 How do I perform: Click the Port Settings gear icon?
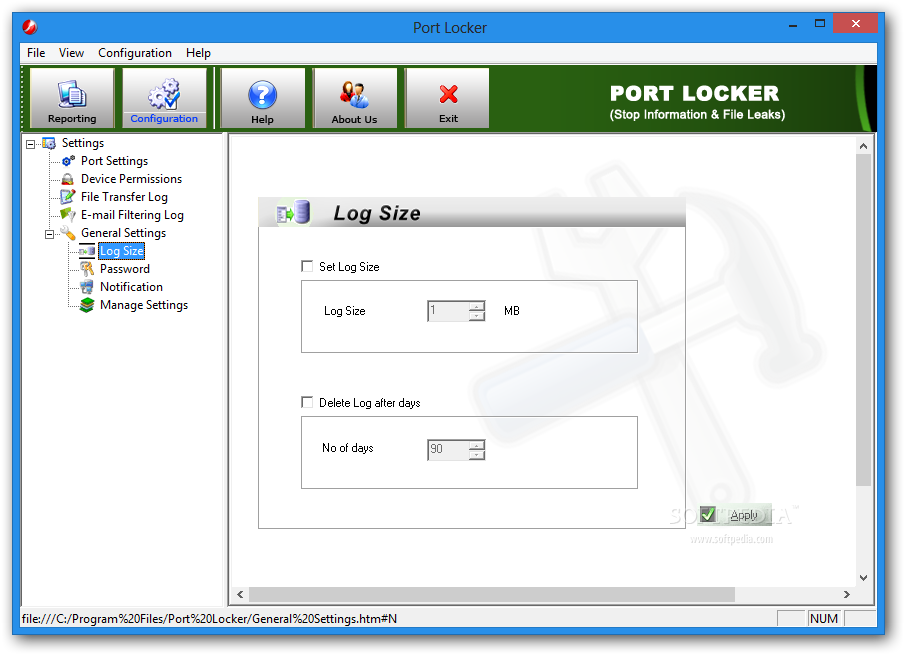coord(68,161)
